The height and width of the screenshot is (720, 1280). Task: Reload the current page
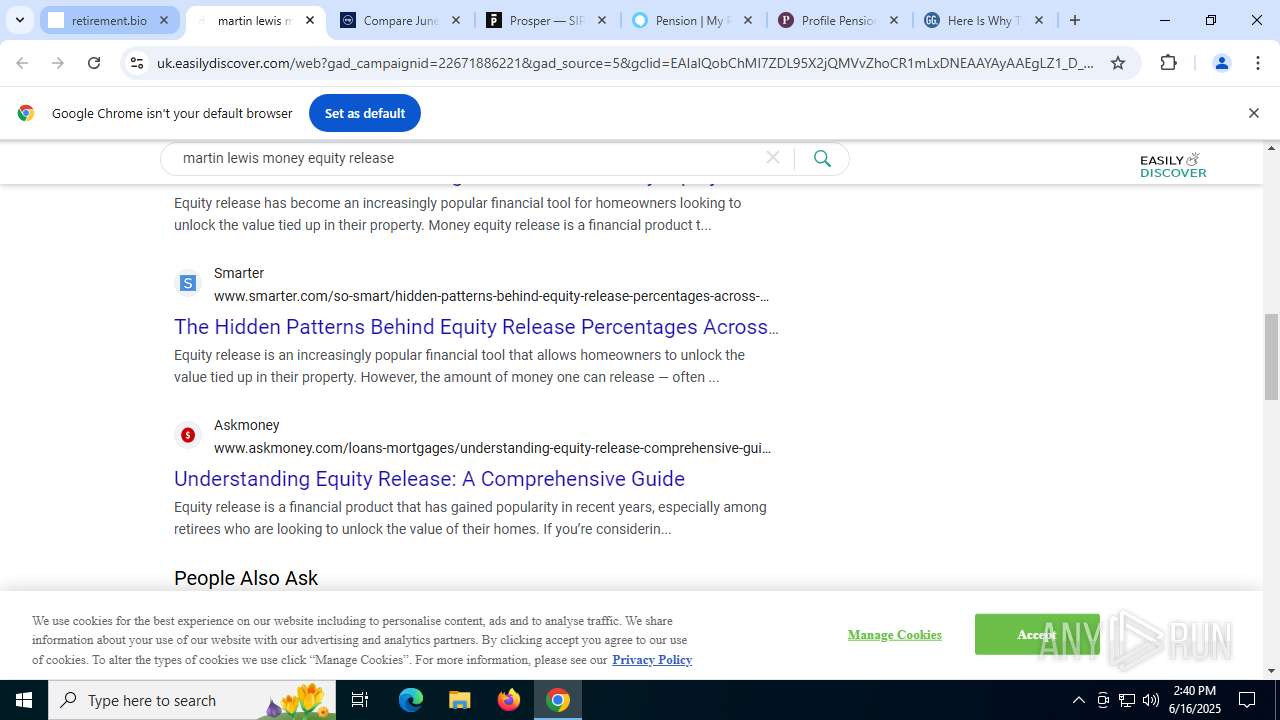[x=94, y=63]
